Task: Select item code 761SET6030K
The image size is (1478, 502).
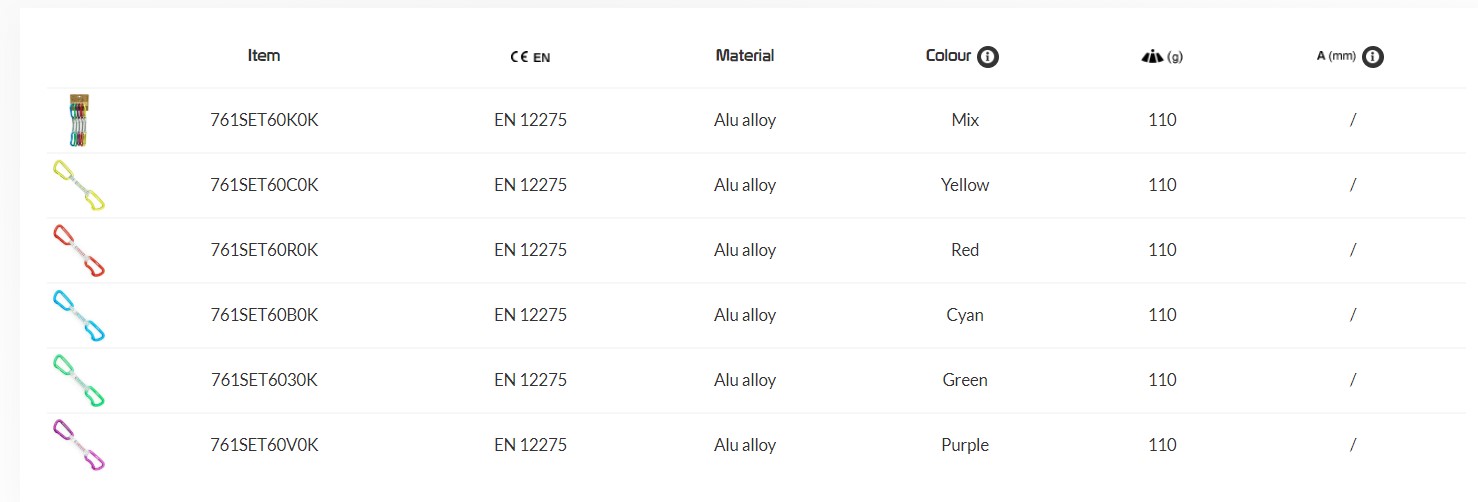Action: [264, 380]
